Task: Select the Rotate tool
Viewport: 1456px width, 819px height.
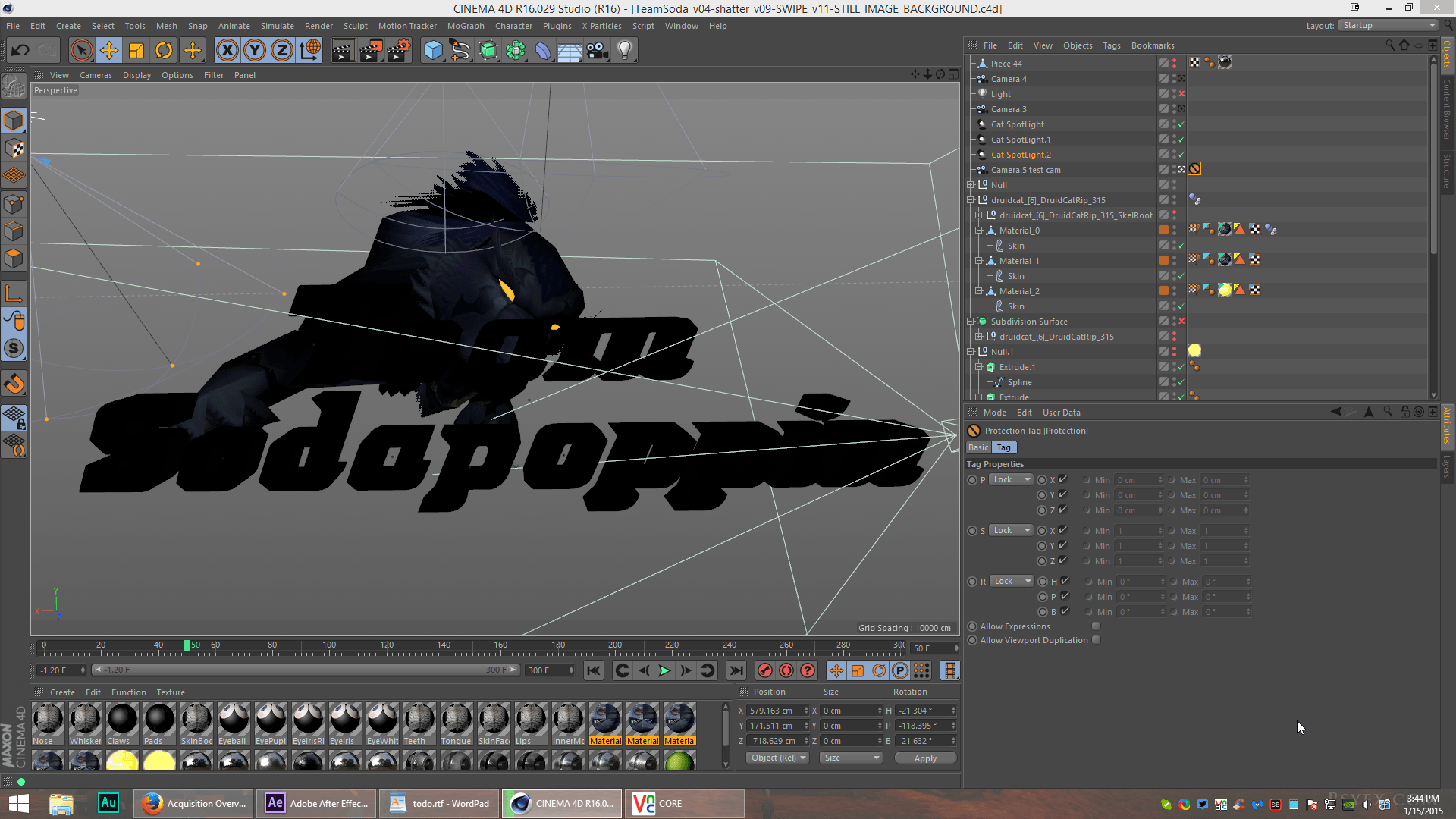Action: [x=164, y=51]
